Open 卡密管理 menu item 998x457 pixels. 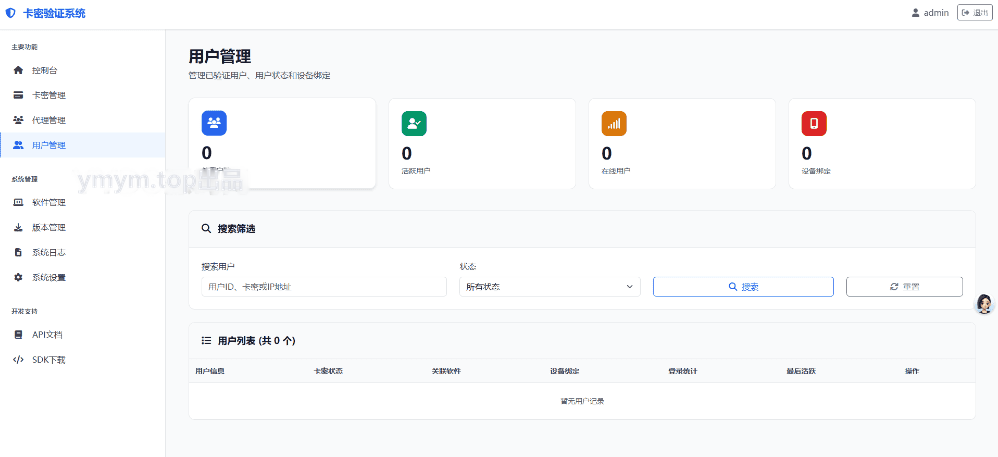coord(83,95)
